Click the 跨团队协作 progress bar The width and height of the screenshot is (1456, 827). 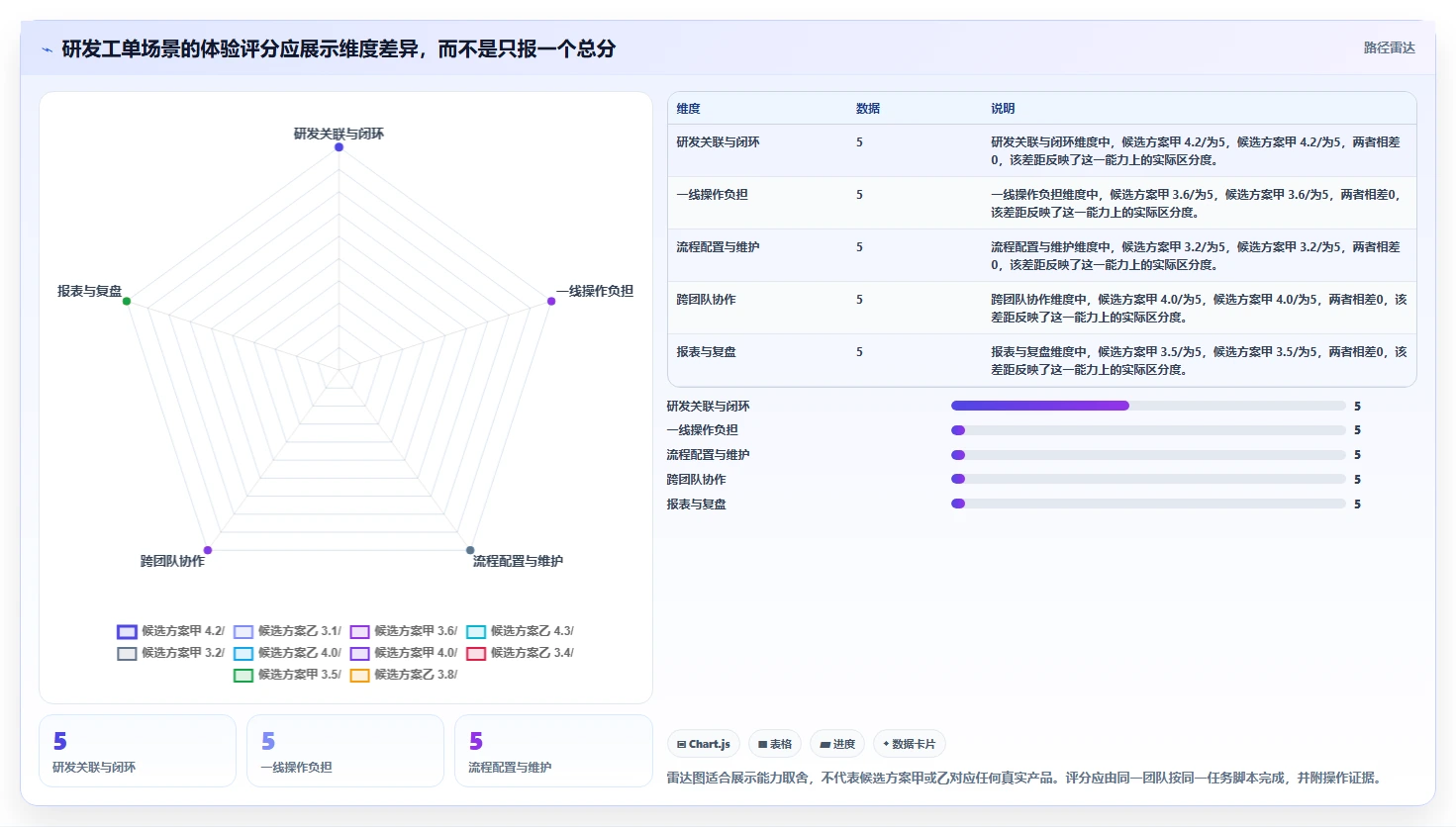tap(1148, 479)
